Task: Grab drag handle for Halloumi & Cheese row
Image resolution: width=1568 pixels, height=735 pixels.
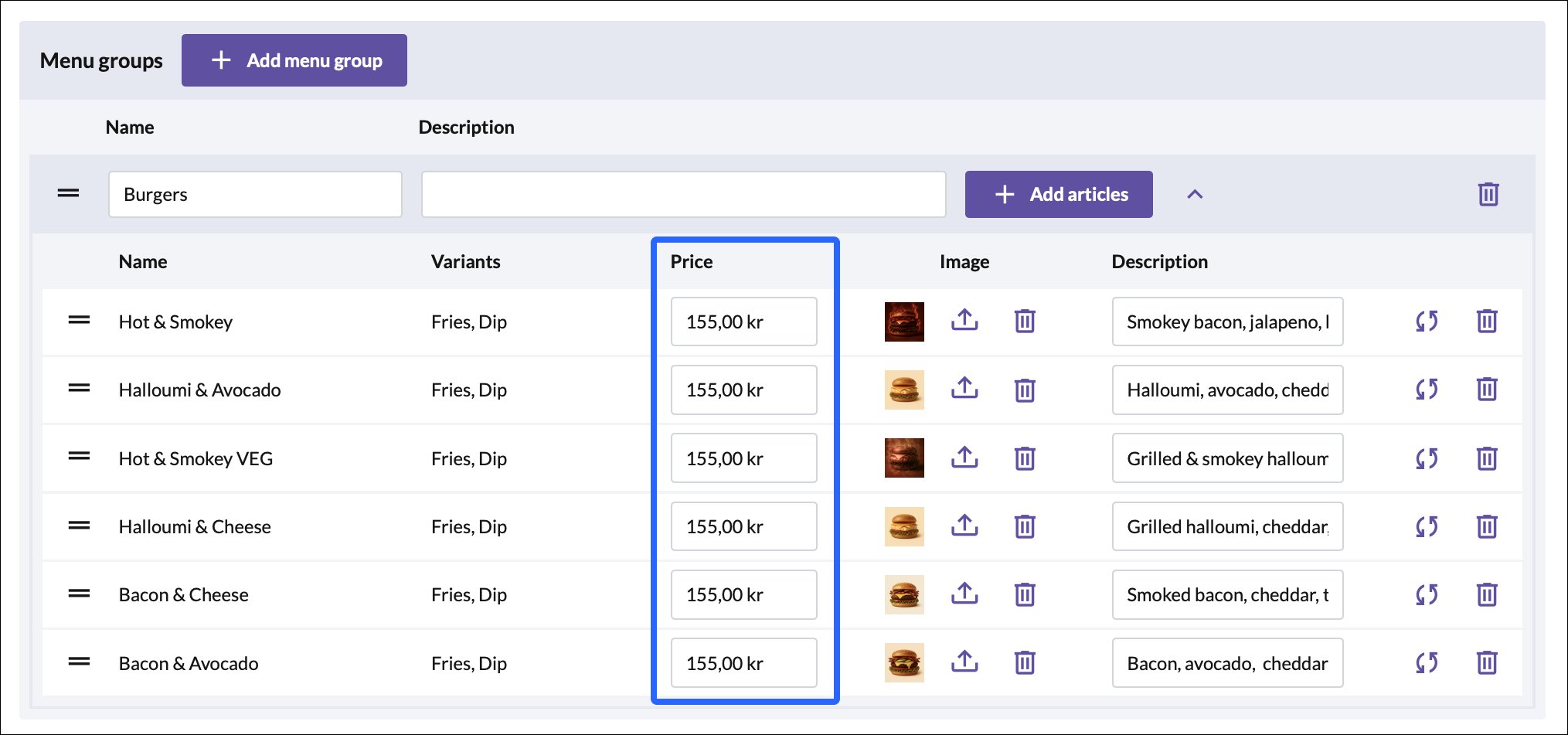Action: 79,526
